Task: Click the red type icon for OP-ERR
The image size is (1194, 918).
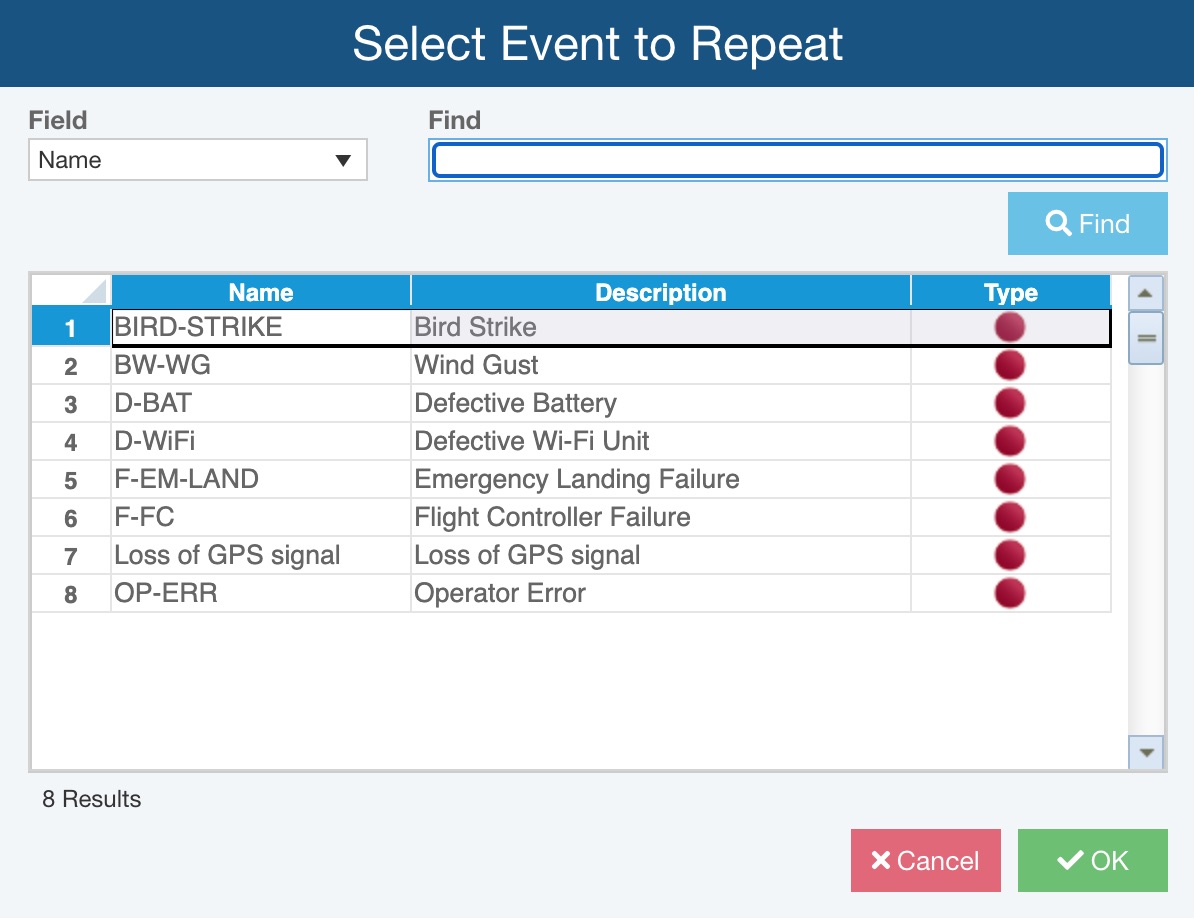Action: [1010, 593]
